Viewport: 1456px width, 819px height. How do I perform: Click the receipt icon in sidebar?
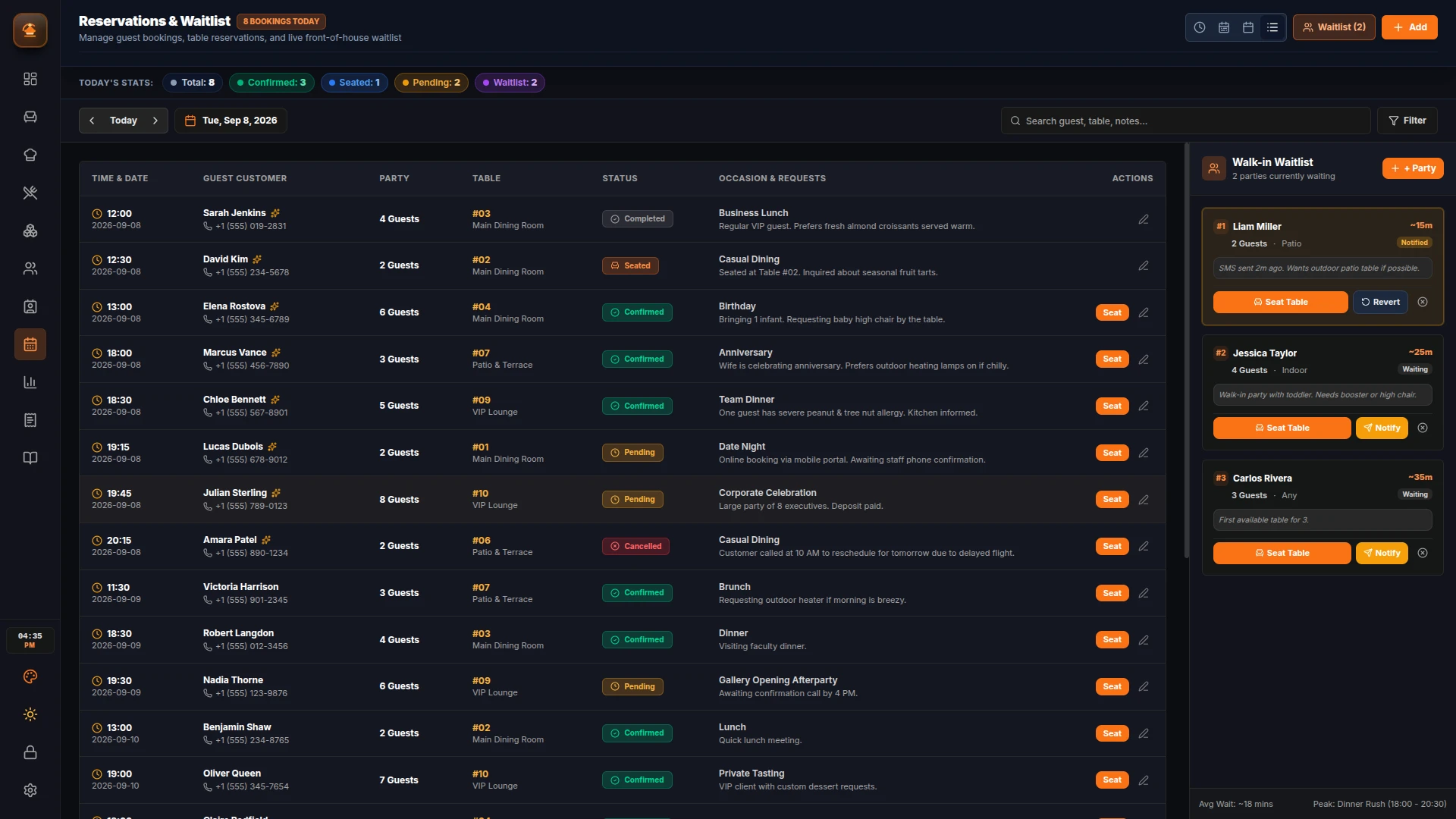30,420
